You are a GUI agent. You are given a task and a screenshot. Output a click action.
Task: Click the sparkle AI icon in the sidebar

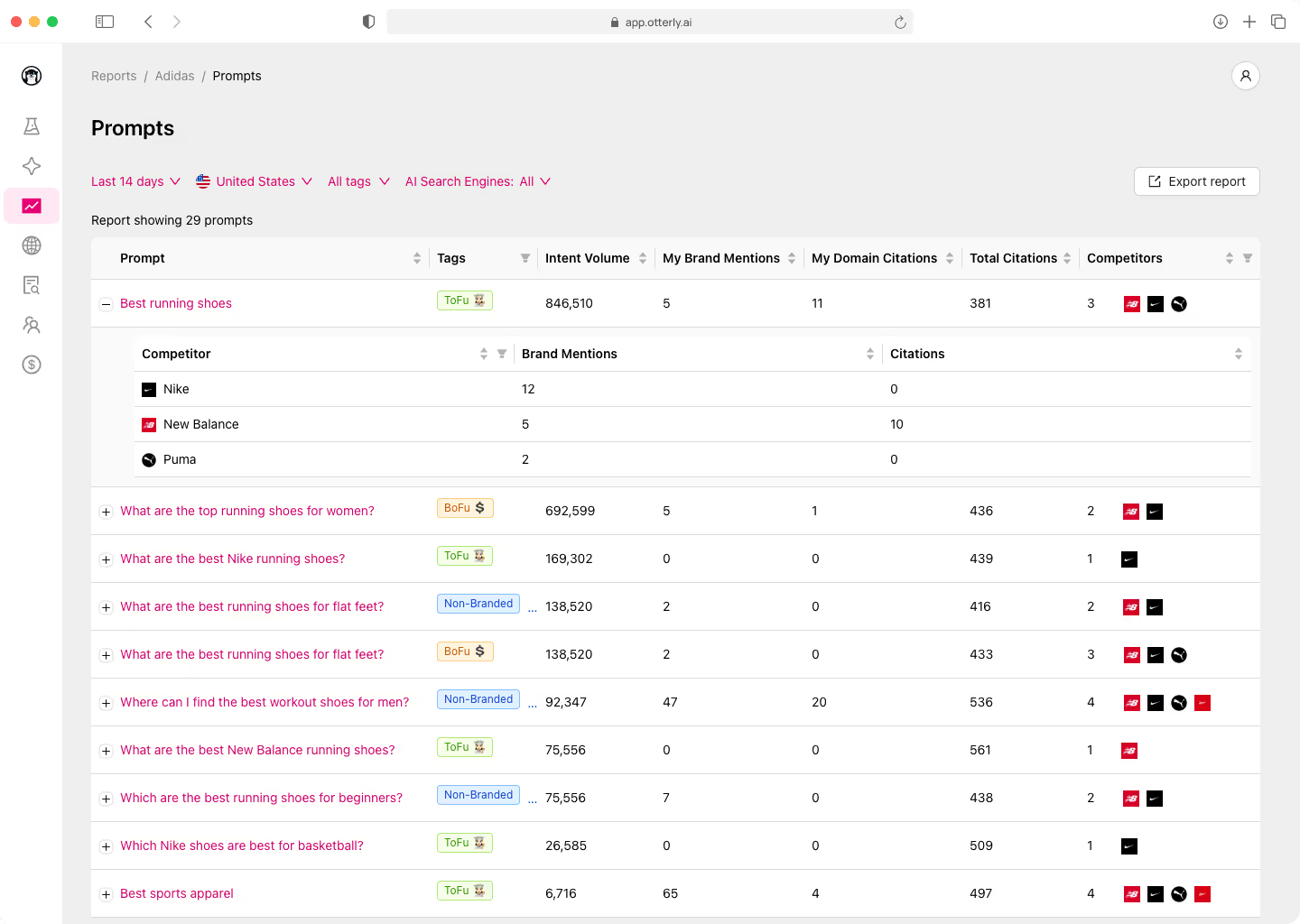[x=32, y=166]
